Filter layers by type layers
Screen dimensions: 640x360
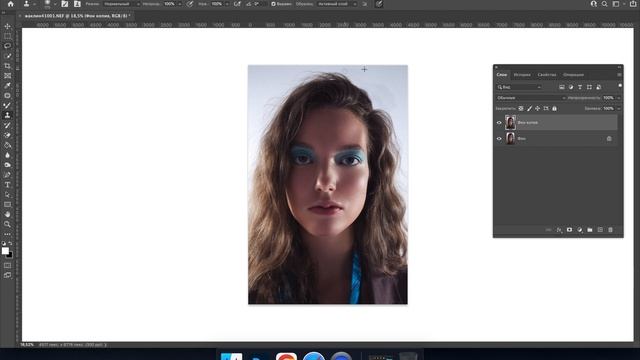point(580,87)
